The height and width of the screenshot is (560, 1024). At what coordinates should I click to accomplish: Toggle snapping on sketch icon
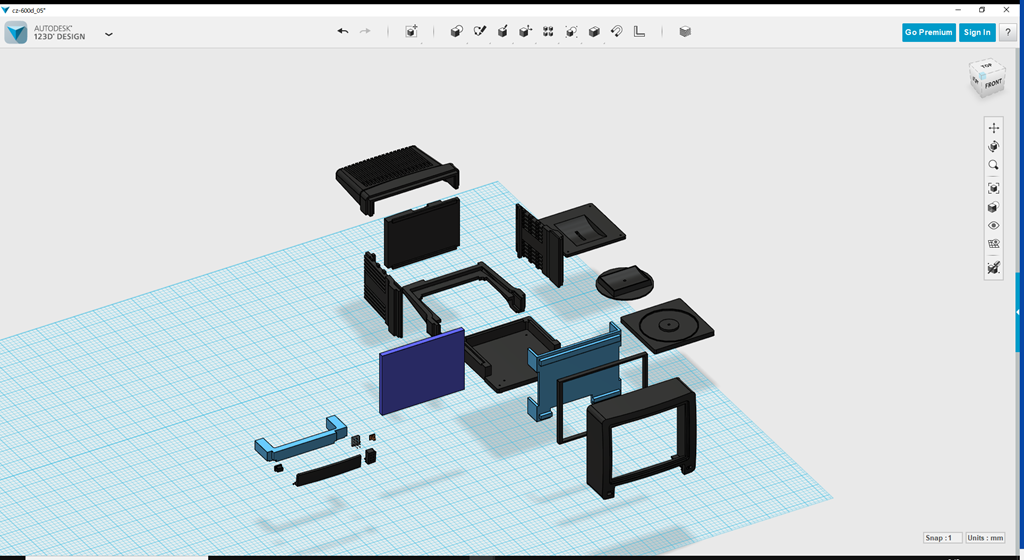[x=993, y=268]
